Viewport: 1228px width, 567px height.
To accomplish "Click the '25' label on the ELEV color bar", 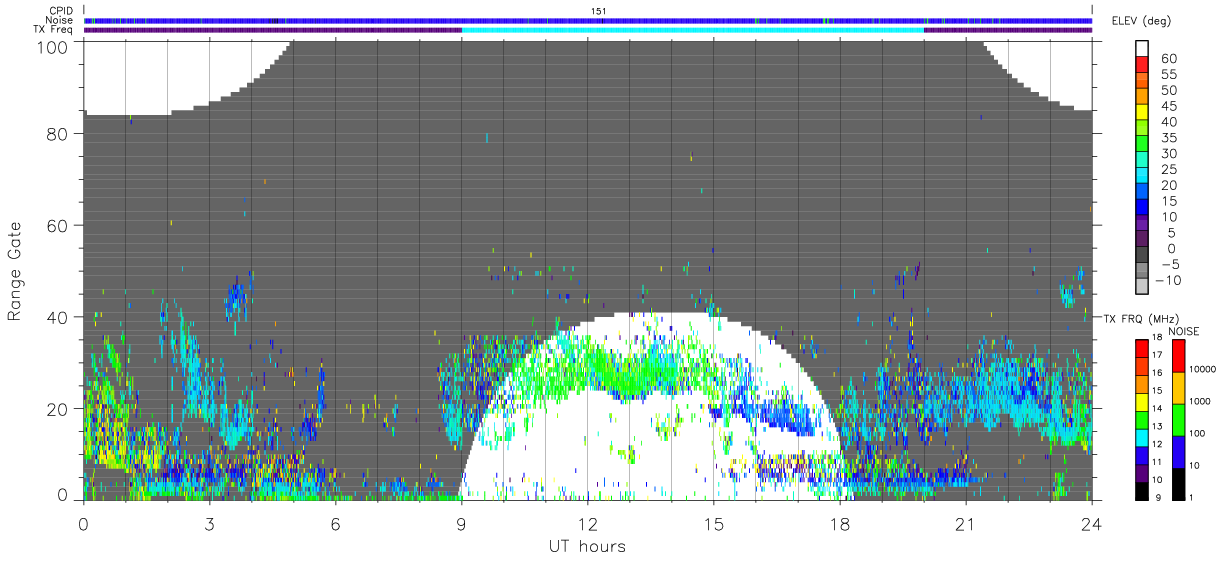I will 1168,170.
